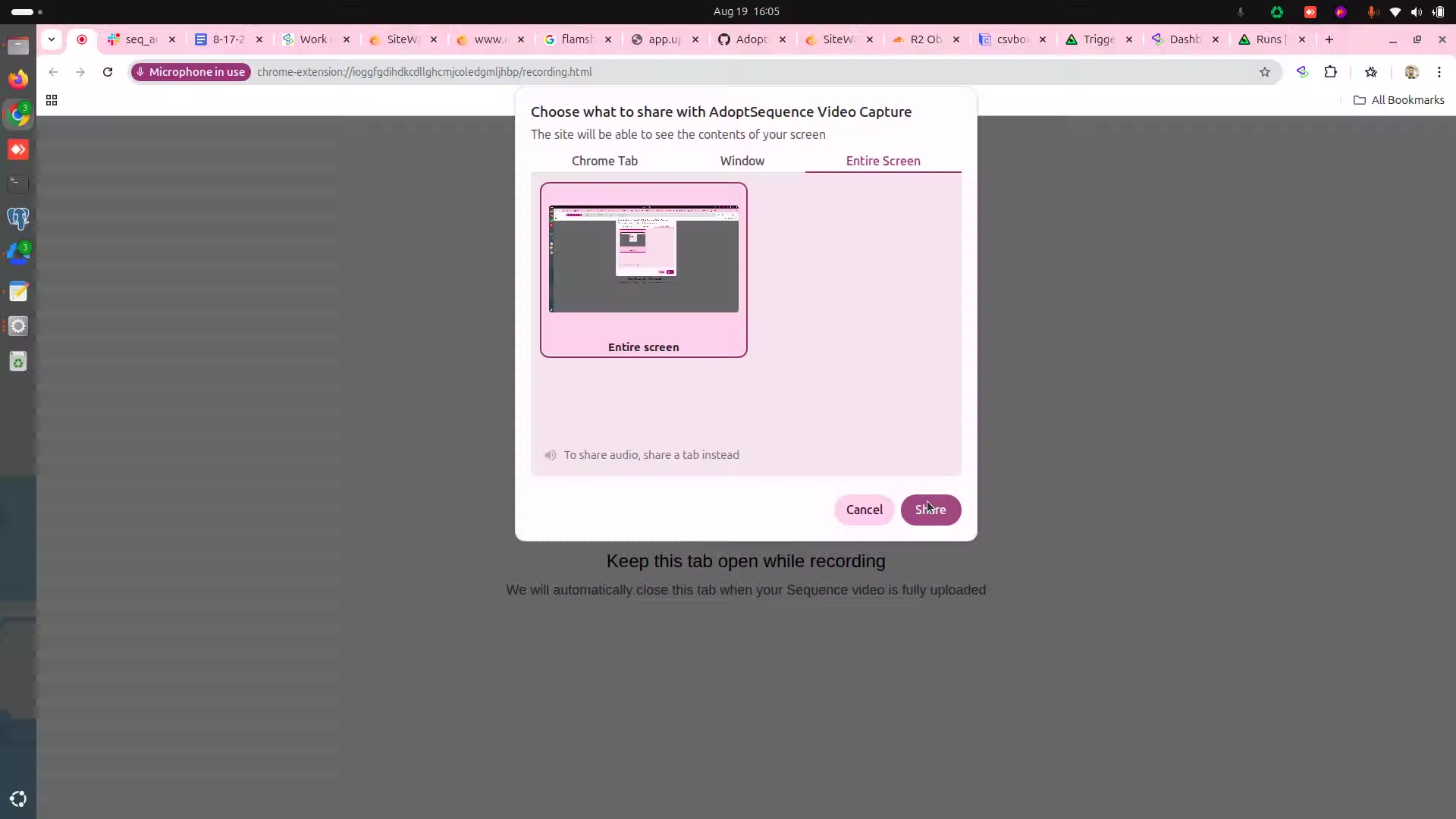Close the Trigge tab
1456x819 pixels.
click(x=1129, y=39)
